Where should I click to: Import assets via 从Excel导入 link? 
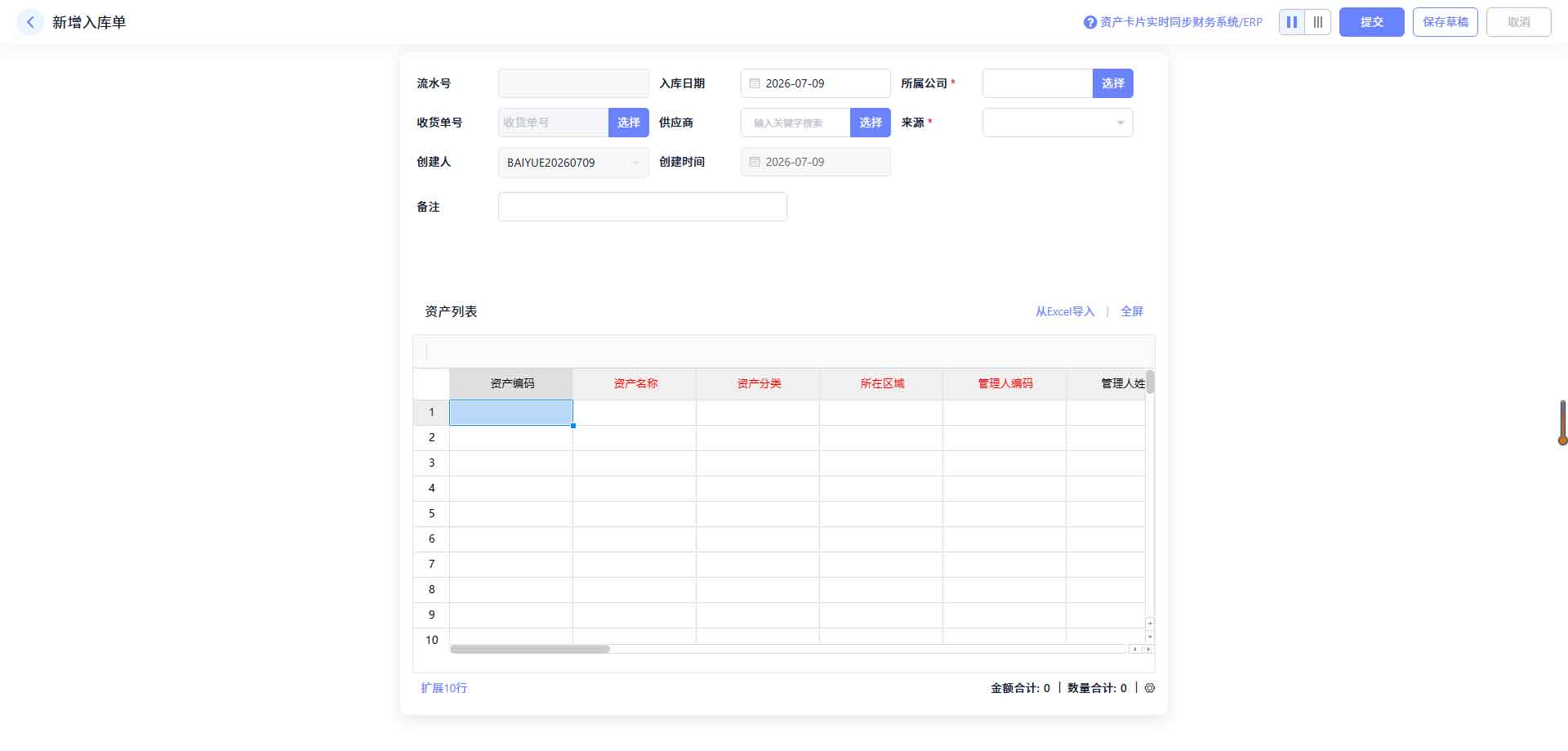[x=1065, y=311]
